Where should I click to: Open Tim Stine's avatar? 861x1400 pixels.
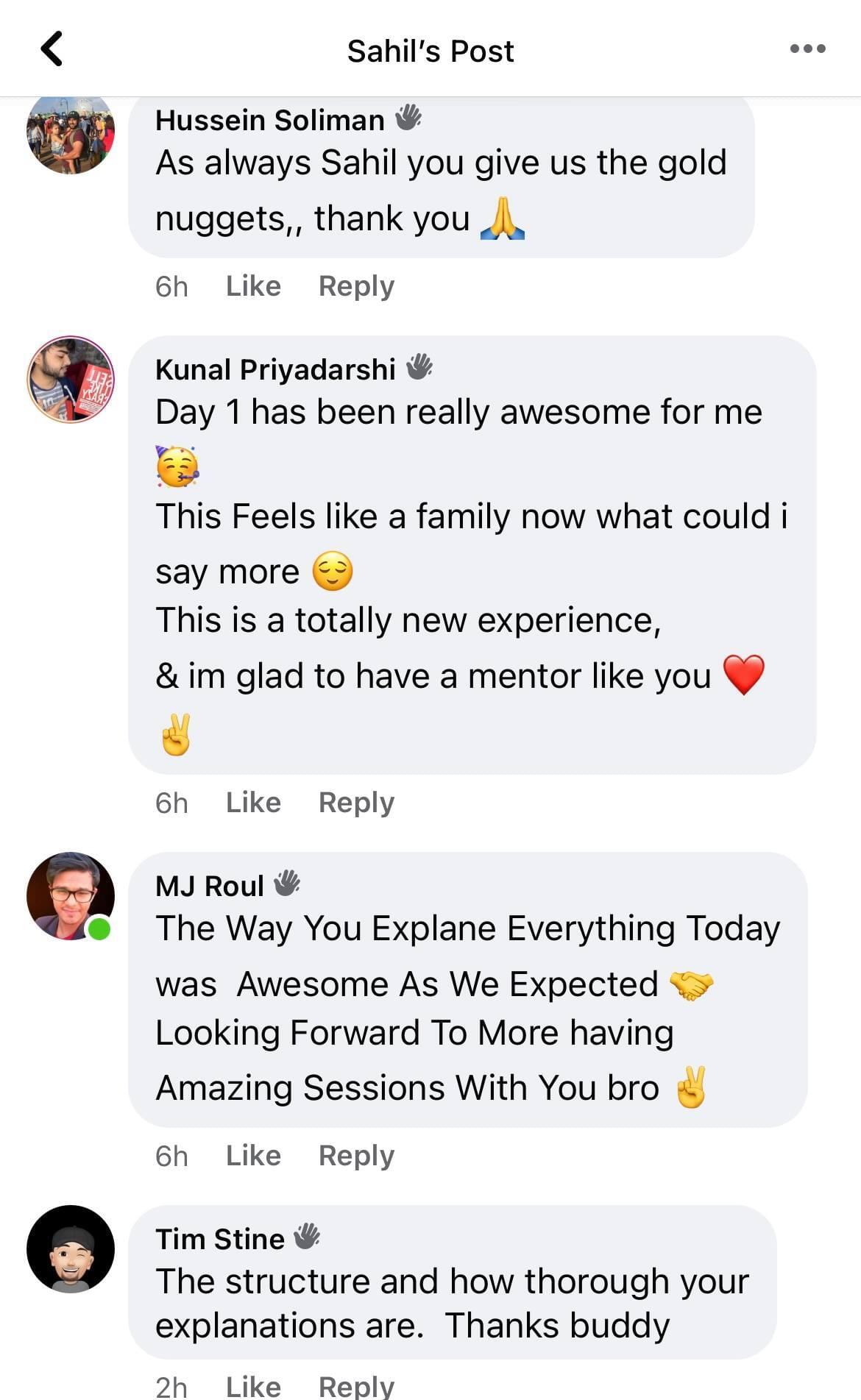coord(71,1249)
